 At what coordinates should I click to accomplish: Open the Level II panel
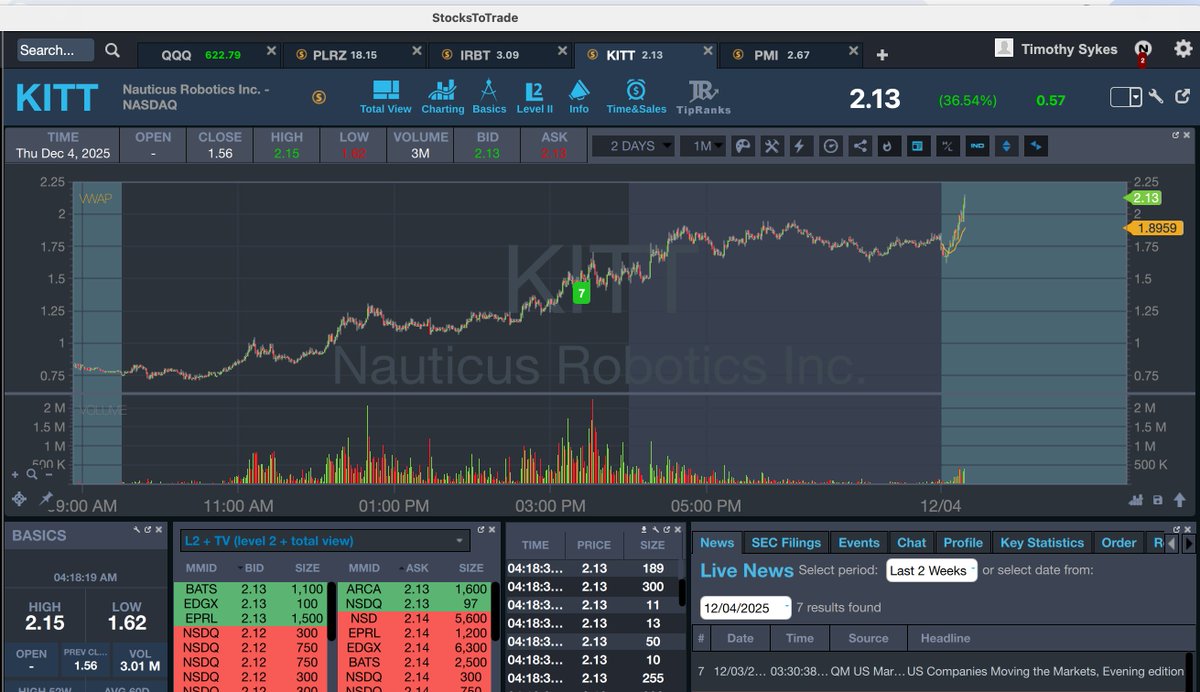pos(535,96)
